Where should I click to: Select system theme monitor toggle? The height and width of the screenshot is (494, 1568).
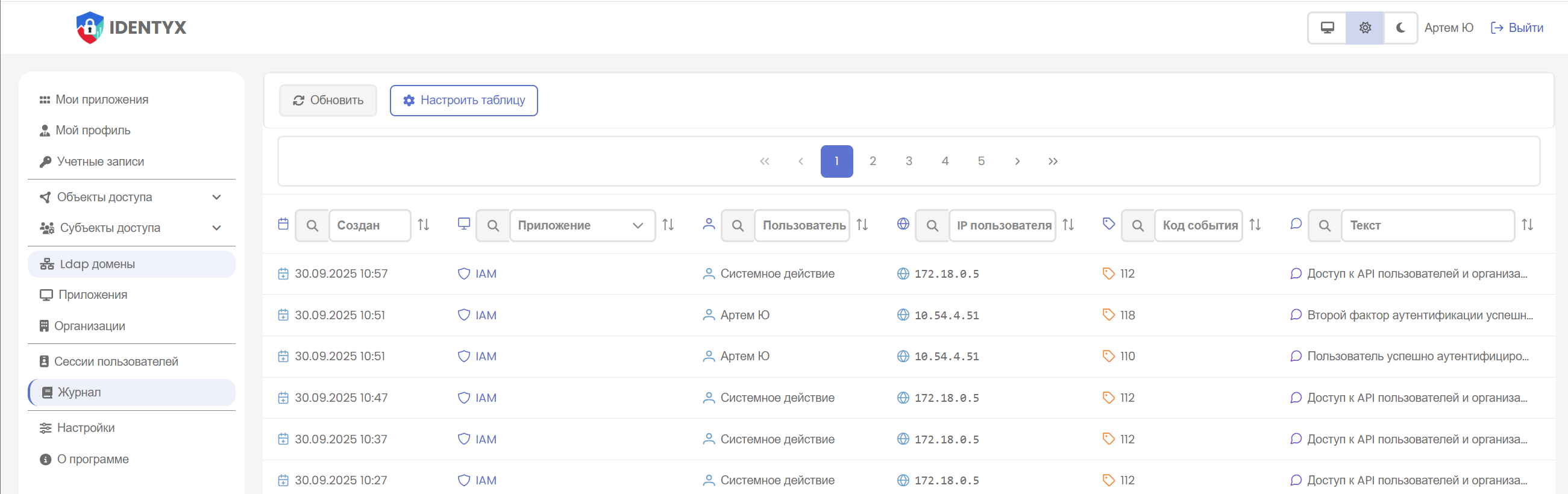coord(1327,28)
